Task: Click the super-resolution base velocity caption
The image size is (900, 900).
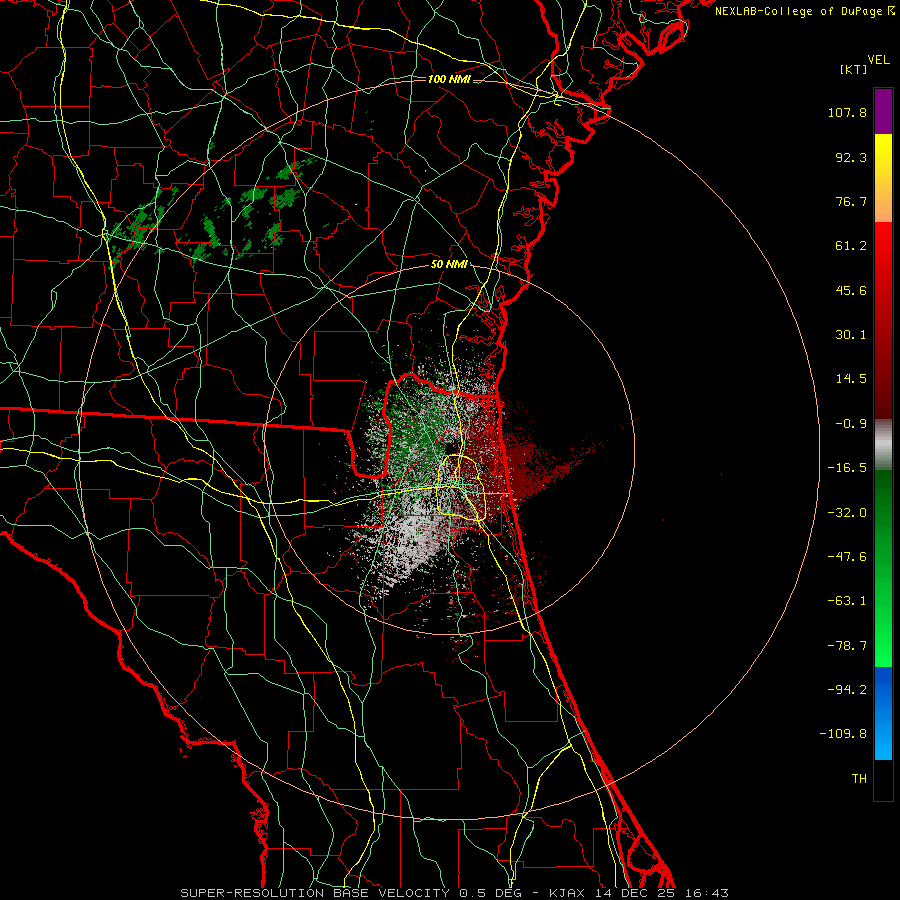Action: point(454,893)
